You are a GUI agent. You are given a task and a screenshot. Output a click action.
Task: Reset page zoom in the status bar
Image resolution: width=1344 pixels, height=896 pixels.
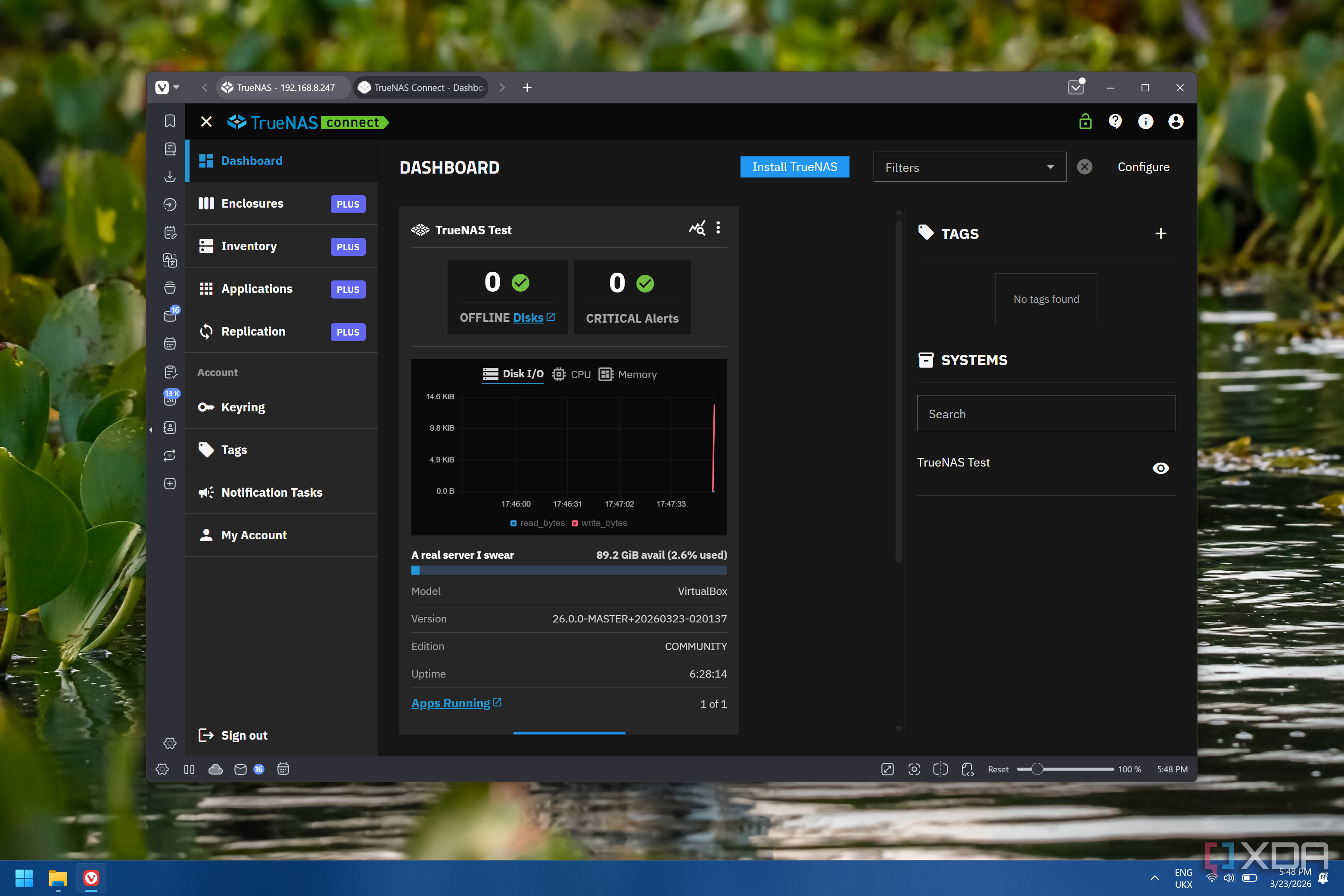point(998,769)
